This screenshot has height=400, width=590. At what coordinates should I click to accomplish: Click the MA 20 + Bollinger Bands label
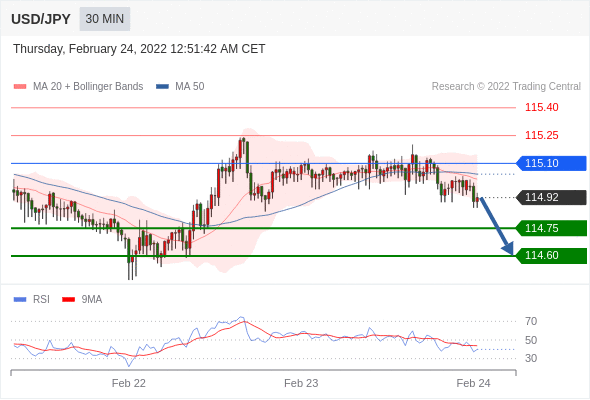tap(88, 87)
